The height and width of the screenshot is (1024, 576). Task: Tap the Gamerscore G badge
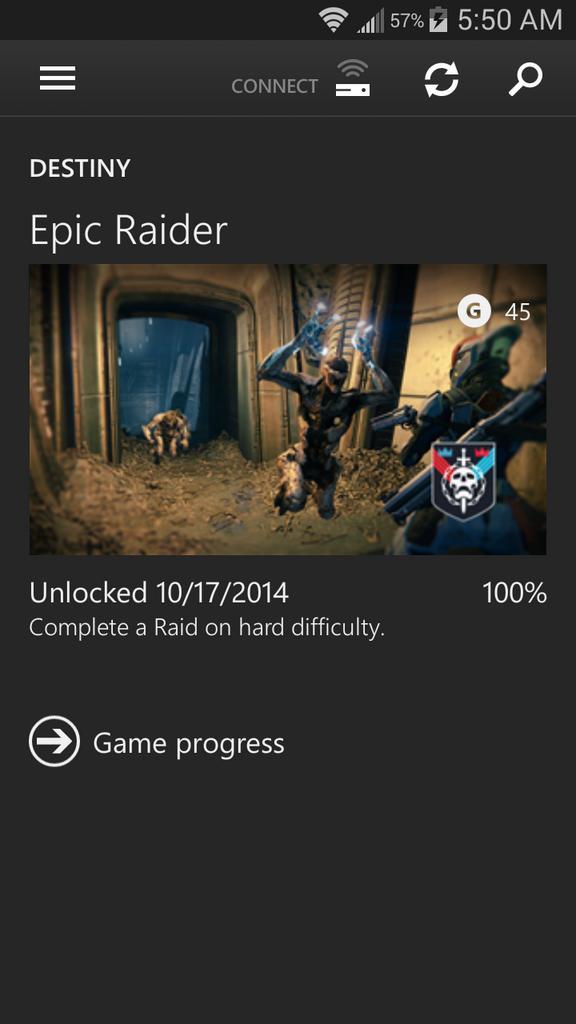pyautogui.click(x=474, y=311)
